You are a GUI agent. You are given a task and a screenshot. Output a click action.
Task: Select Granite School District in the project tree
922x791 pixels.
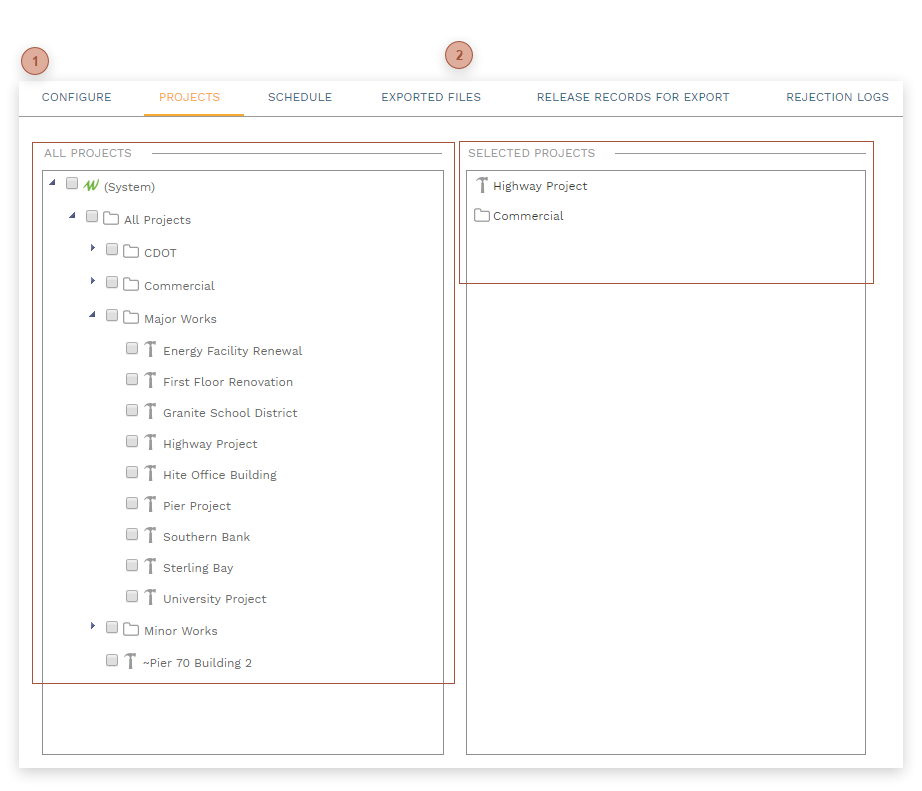tap(230, 412)
